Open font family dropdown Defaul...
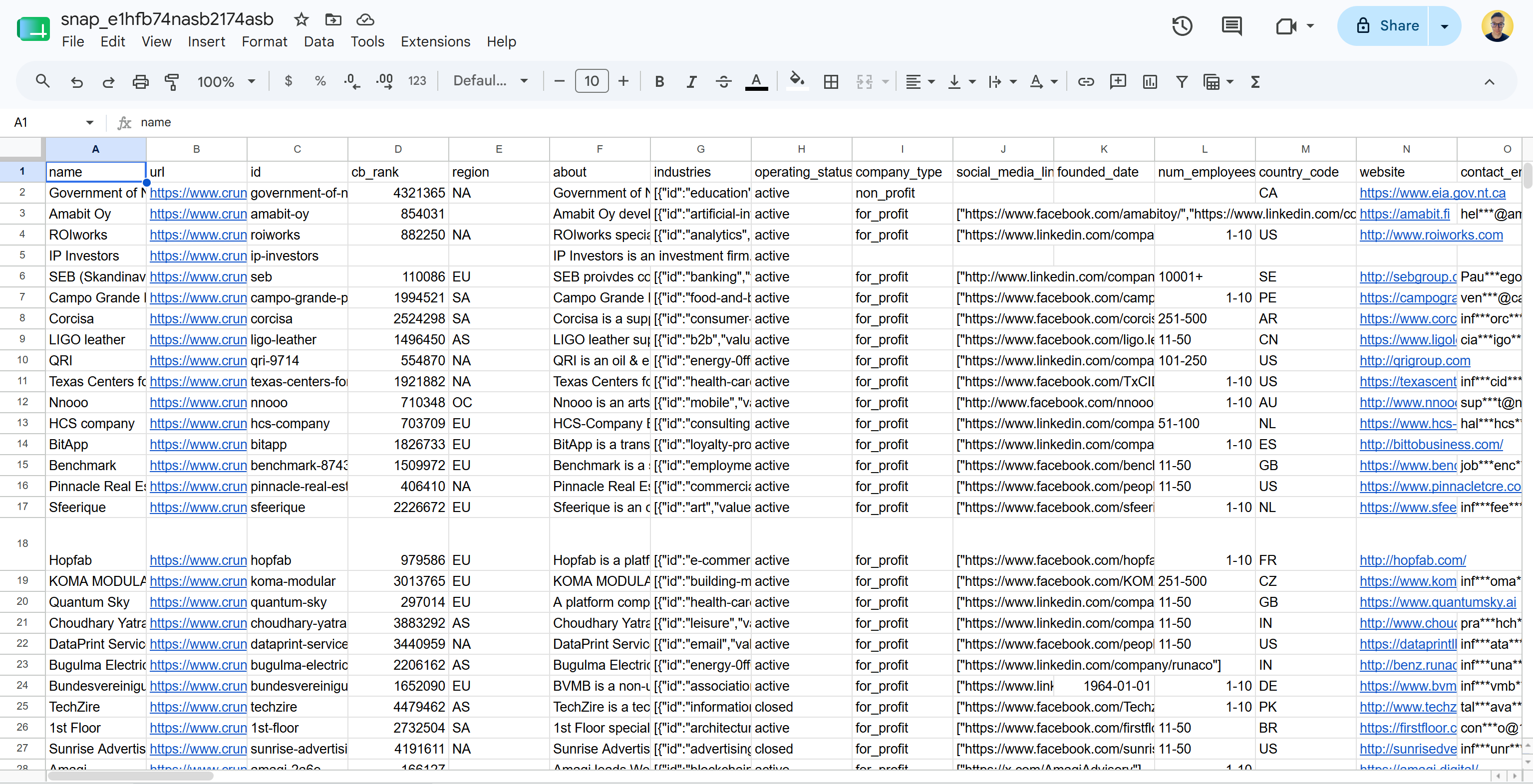 click(490, 81)
